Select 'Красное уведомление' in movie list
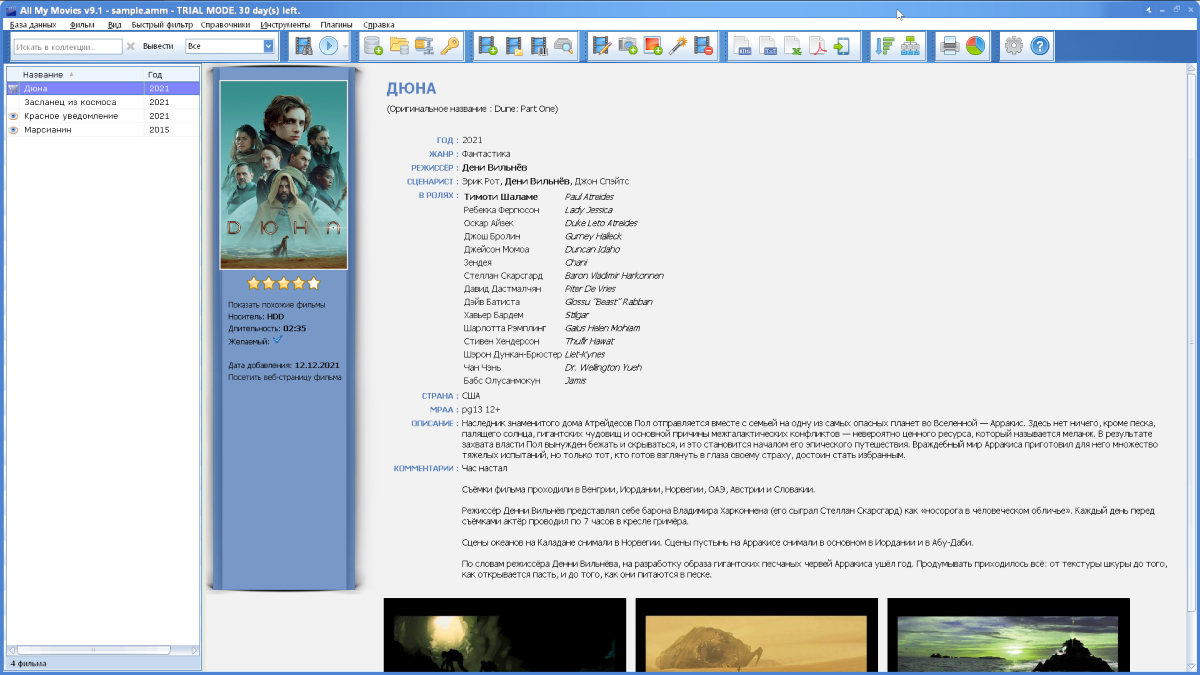This screenshot has width=1200, height=675. (x=104, y=116)
